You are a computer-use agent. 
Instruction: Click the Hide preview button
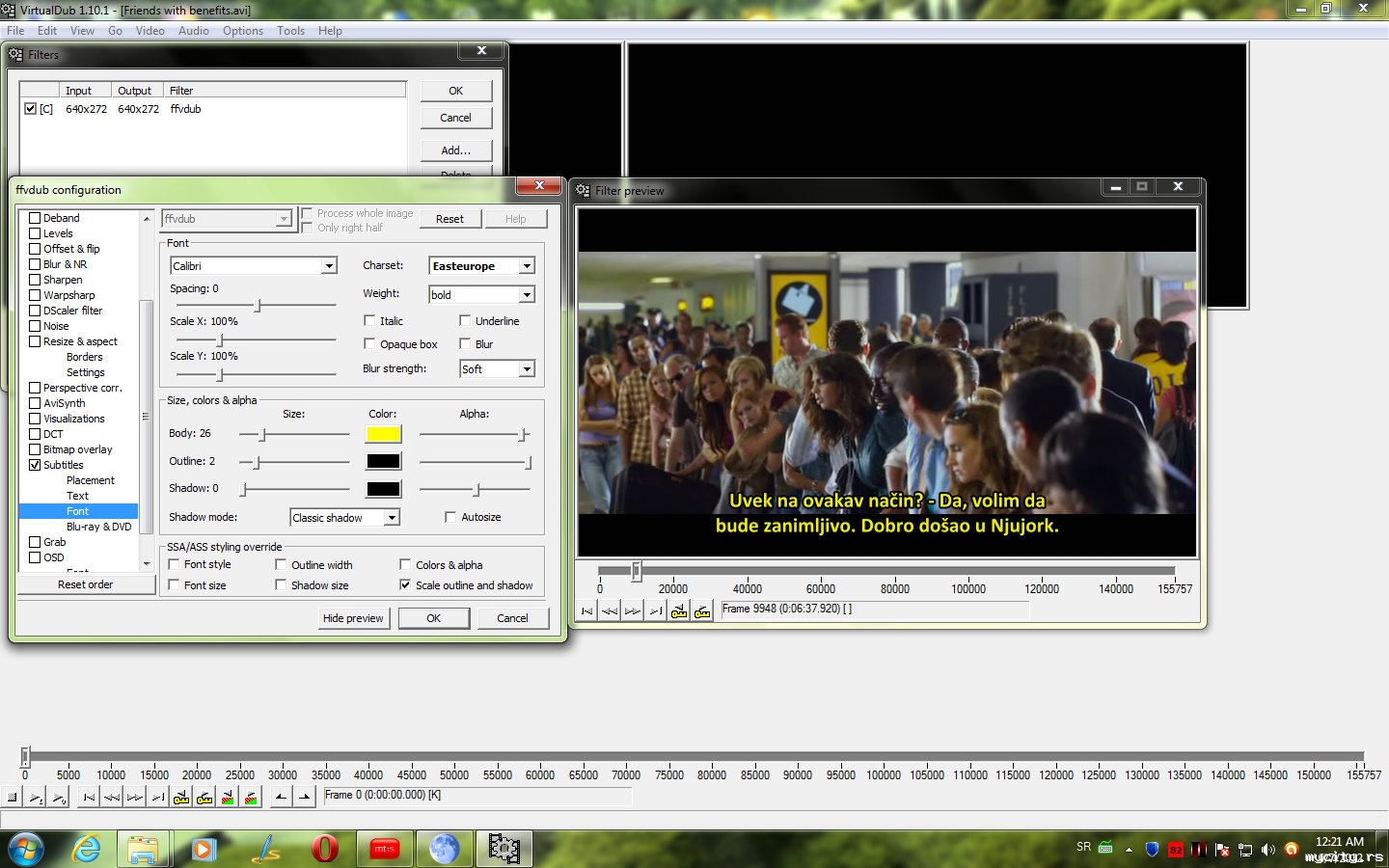tap(353, 618)
